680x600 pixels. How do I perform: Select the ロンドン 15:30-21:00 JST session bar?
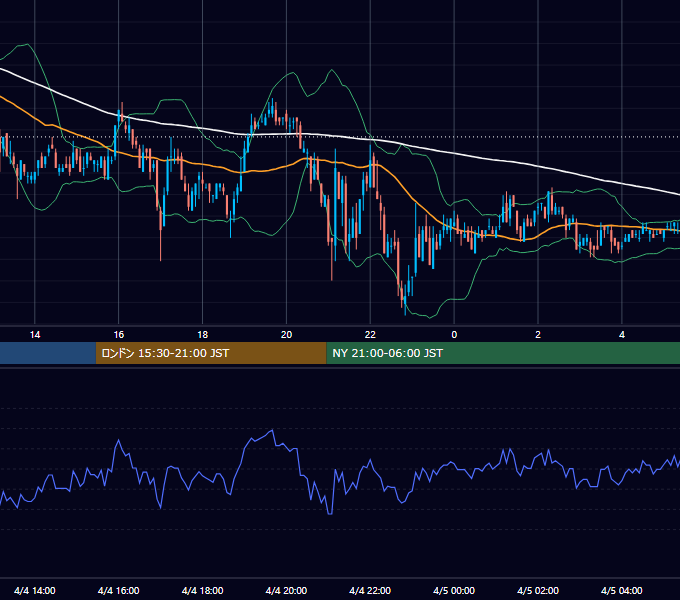211,353
